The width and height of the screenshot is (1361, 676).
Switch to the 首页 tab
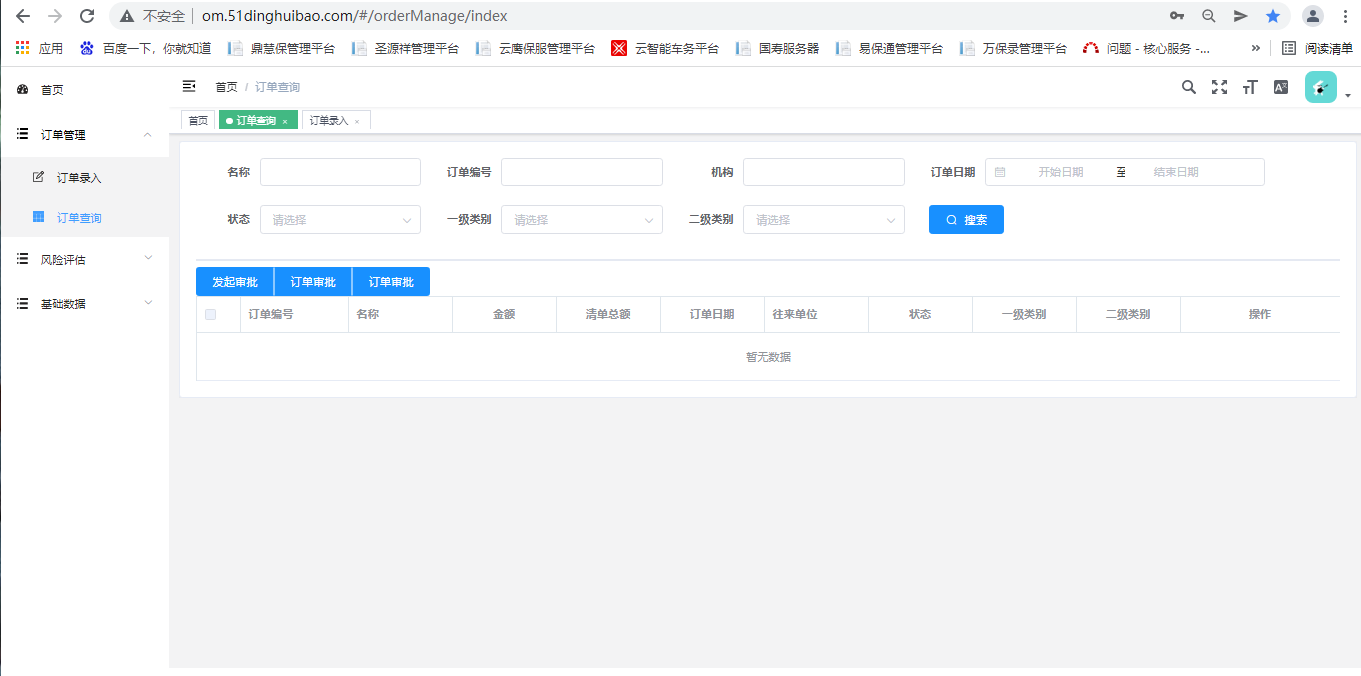tap(198, 121)
